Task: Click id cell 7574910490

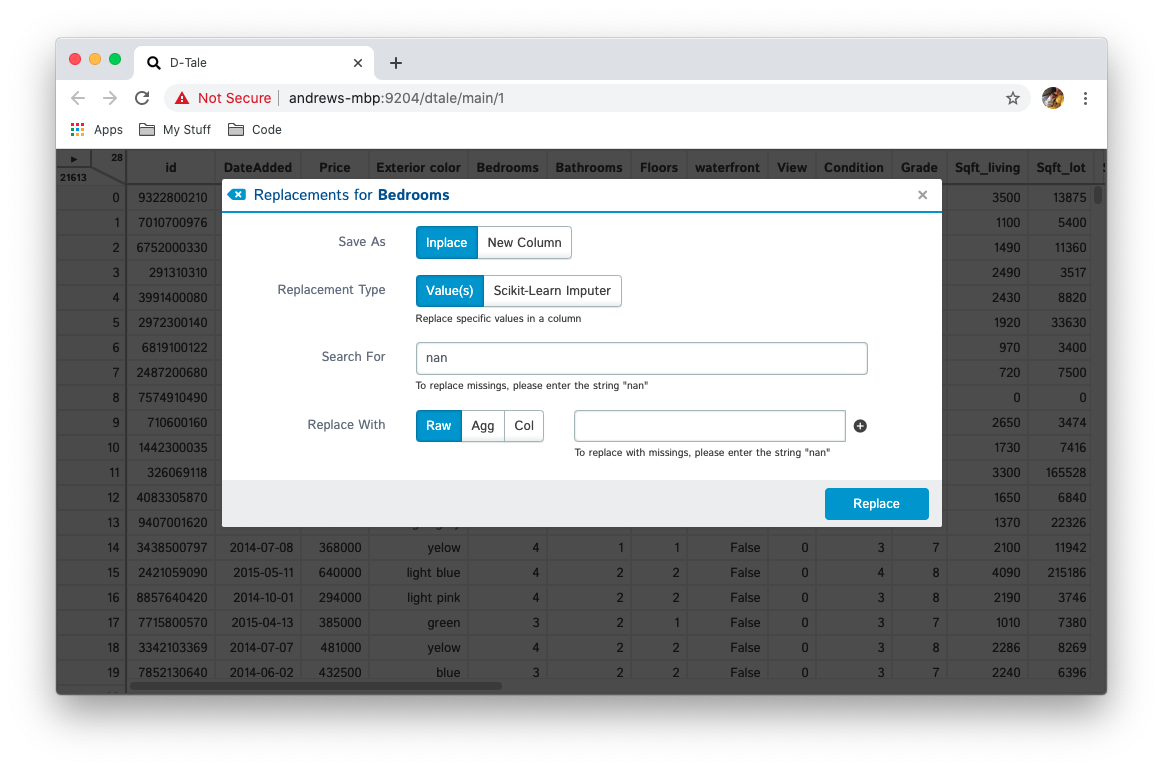Action: coord(172,397)
